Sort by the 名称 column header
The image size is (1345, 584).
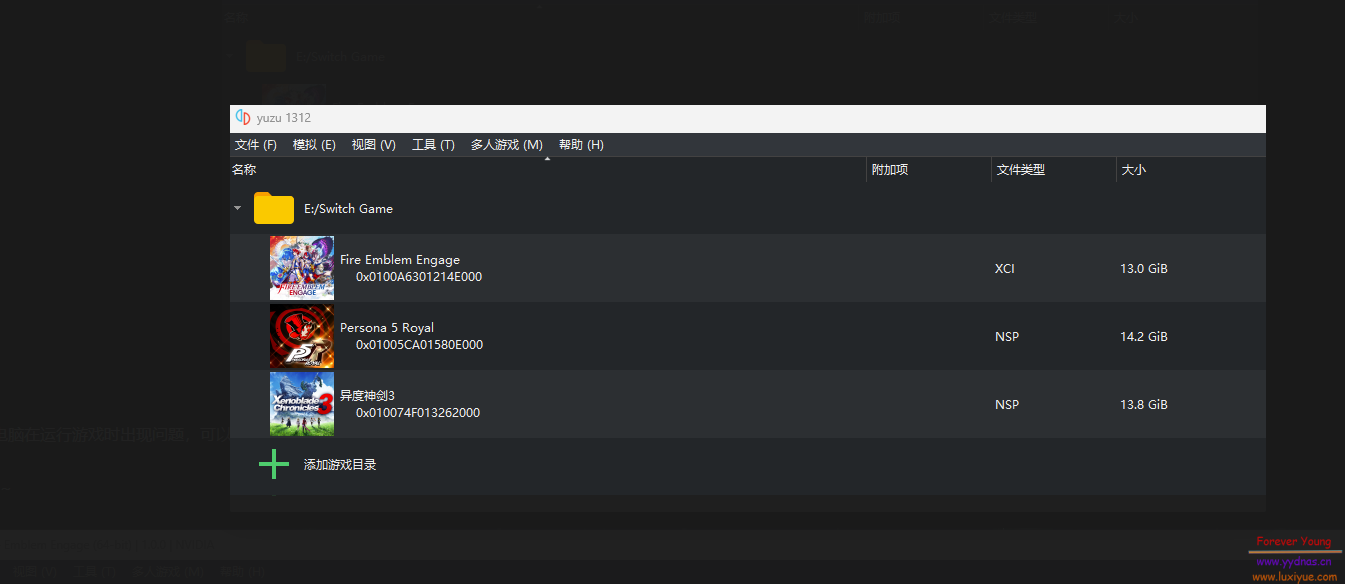pyautogui.click(x=244, y=170)
